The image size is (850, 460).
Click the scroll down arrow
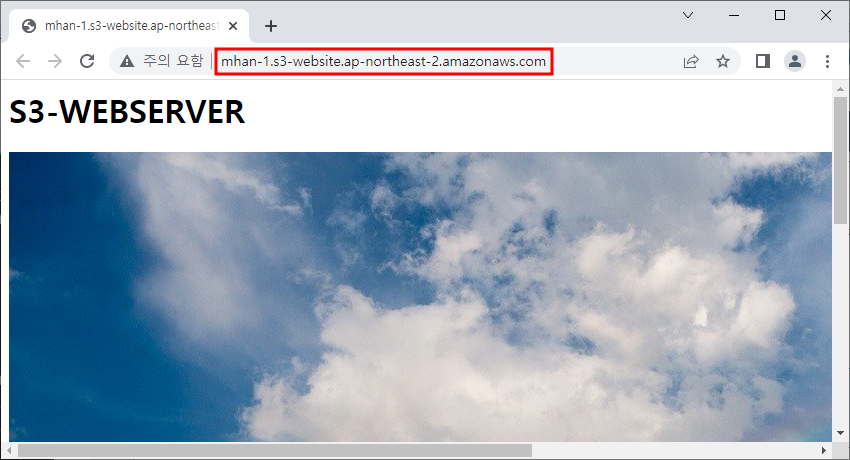click(x=840, y=433)
